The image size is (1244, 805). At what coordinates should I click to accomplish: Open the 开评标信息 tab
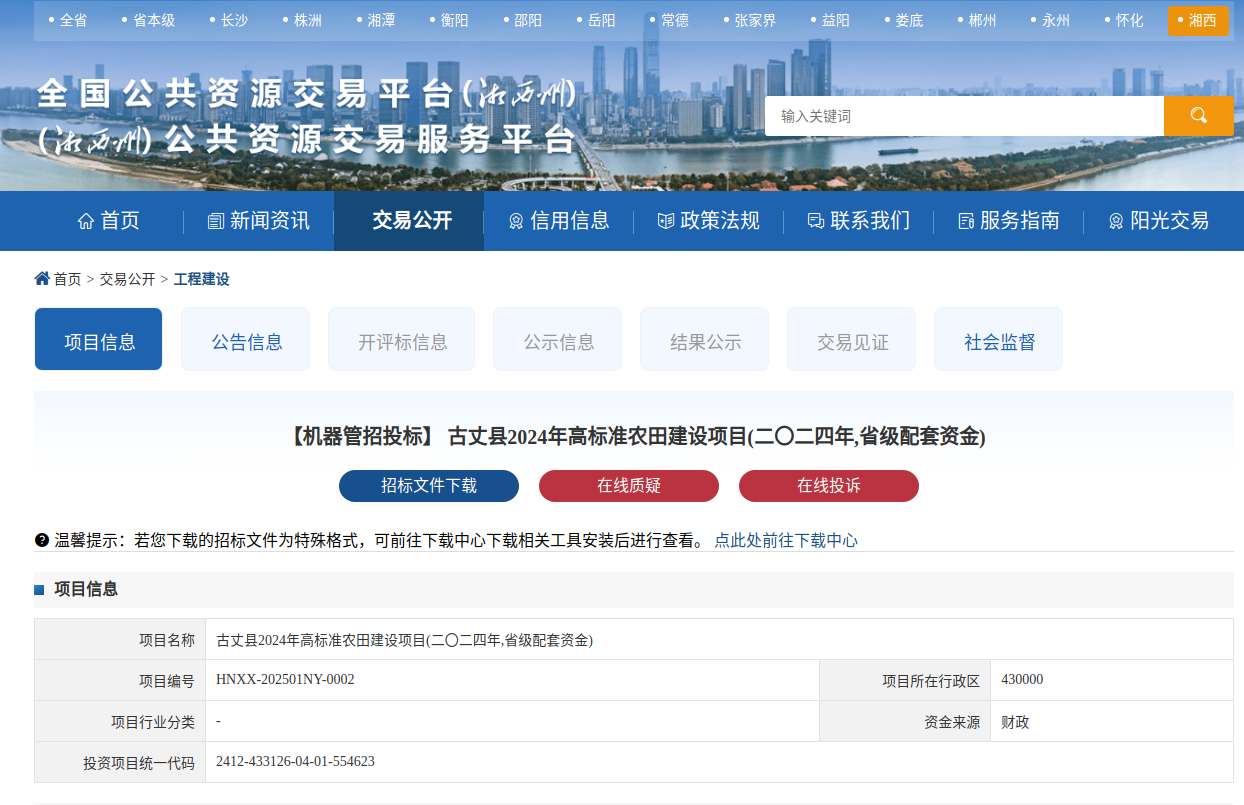402,339
